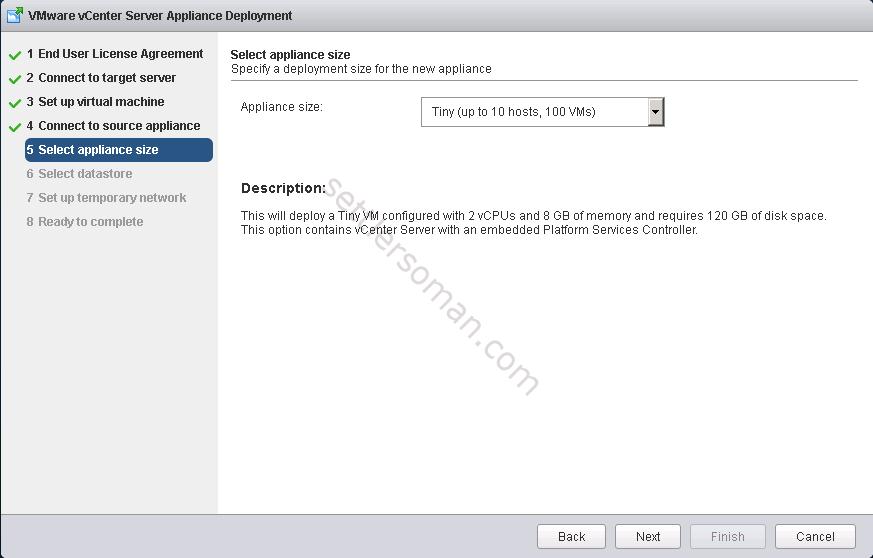873x558 pixels.
Task: Click the 'Specify a deployment size for the new appliance' text
Action: (x=361, y=69)
